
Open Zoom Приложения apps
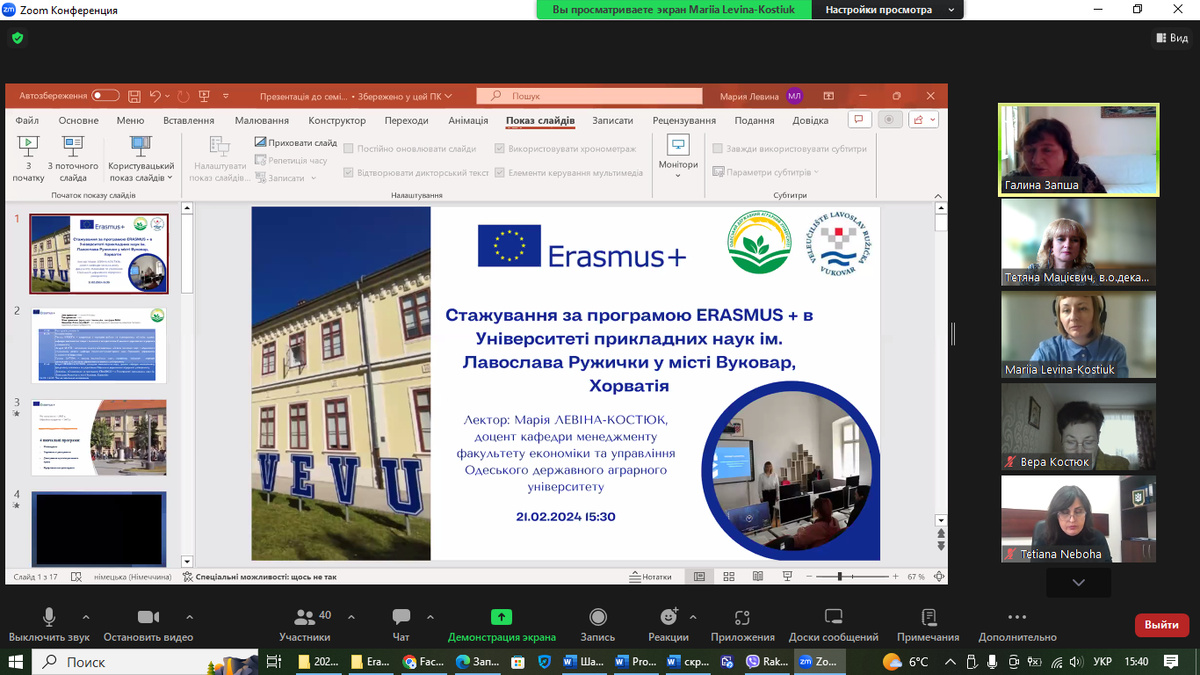tap(742, 625)
